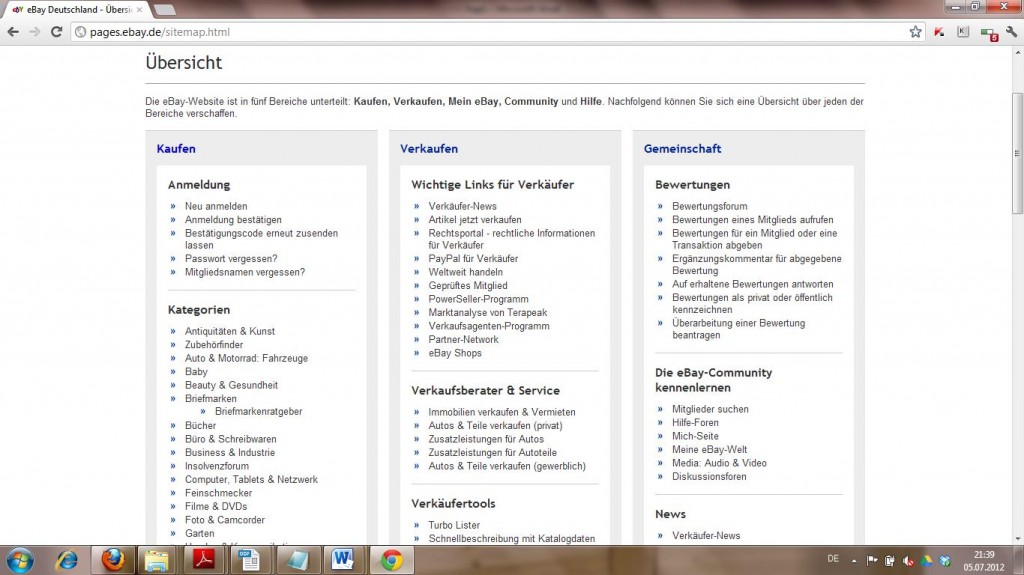Click the page's vertical scrollbar thumb

[1017, 153]
